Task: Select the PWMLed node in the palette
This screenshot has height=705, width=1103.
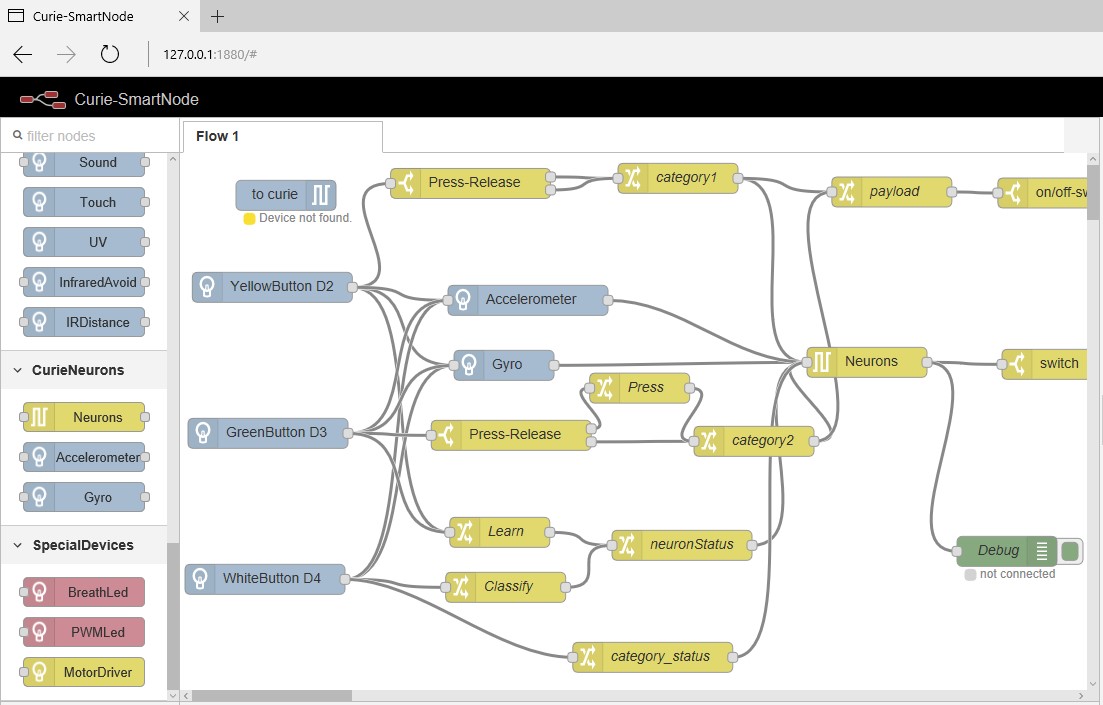Action: click(x=85, y=632)
